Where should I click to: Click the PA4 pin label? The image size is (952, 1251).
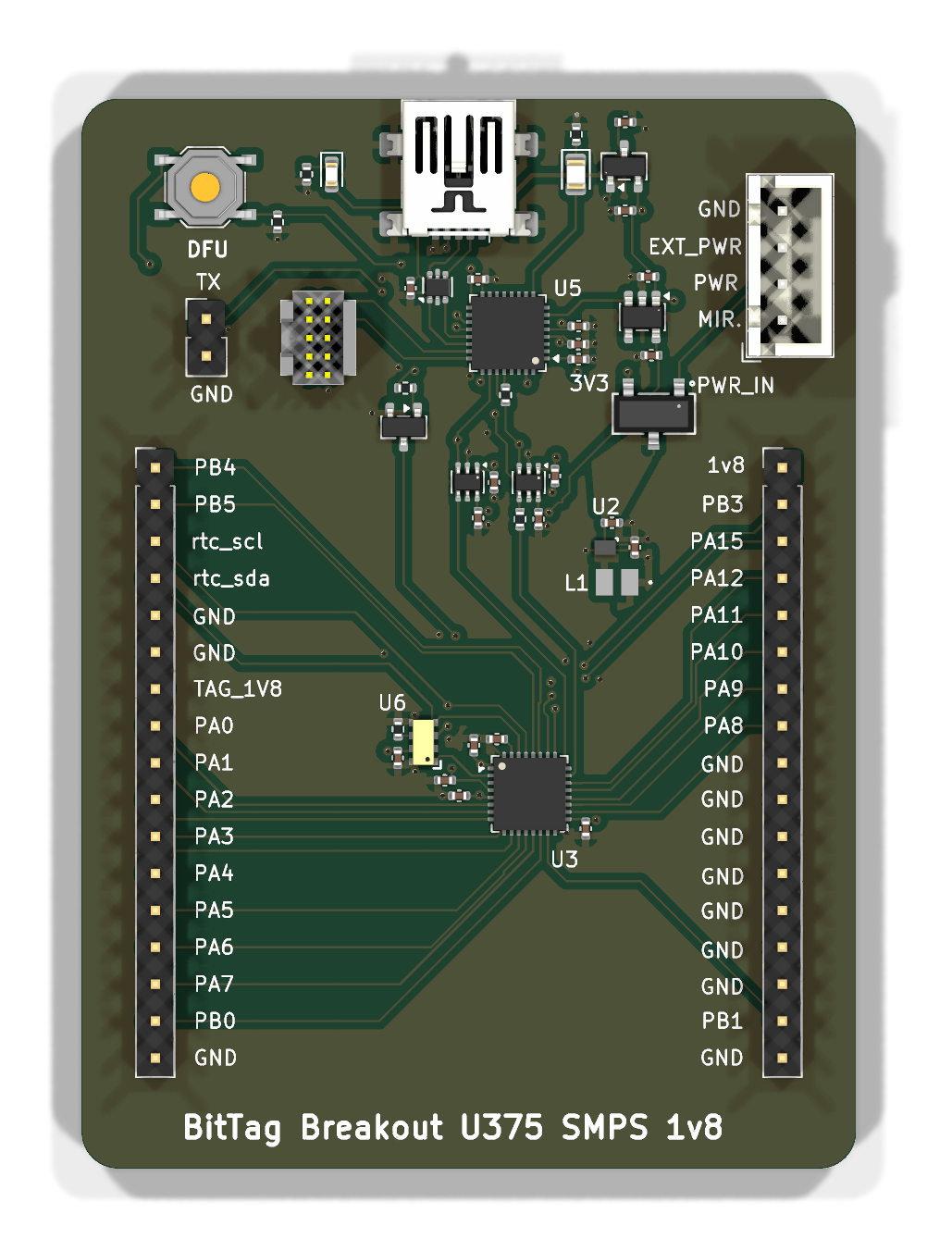(x=214, y=873)
